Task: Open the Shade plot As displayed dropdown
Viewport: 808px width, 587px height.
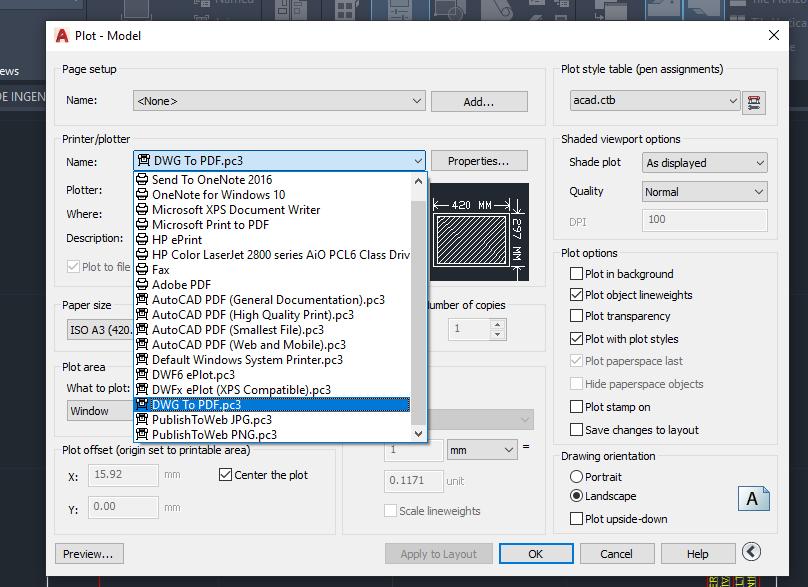Action: tap(704, 163)
